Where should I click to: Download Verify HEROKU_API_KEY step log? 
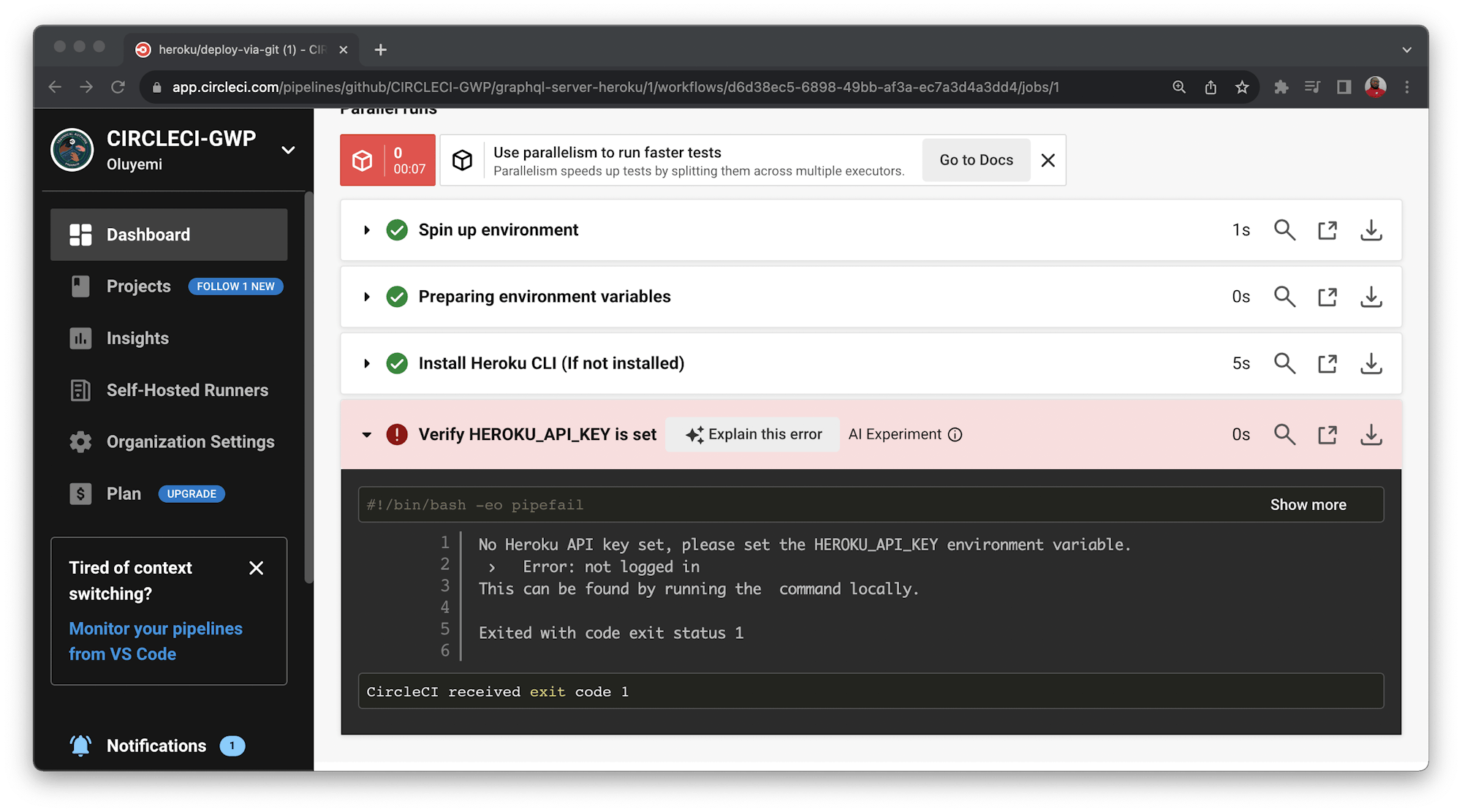coord(1371,435)
